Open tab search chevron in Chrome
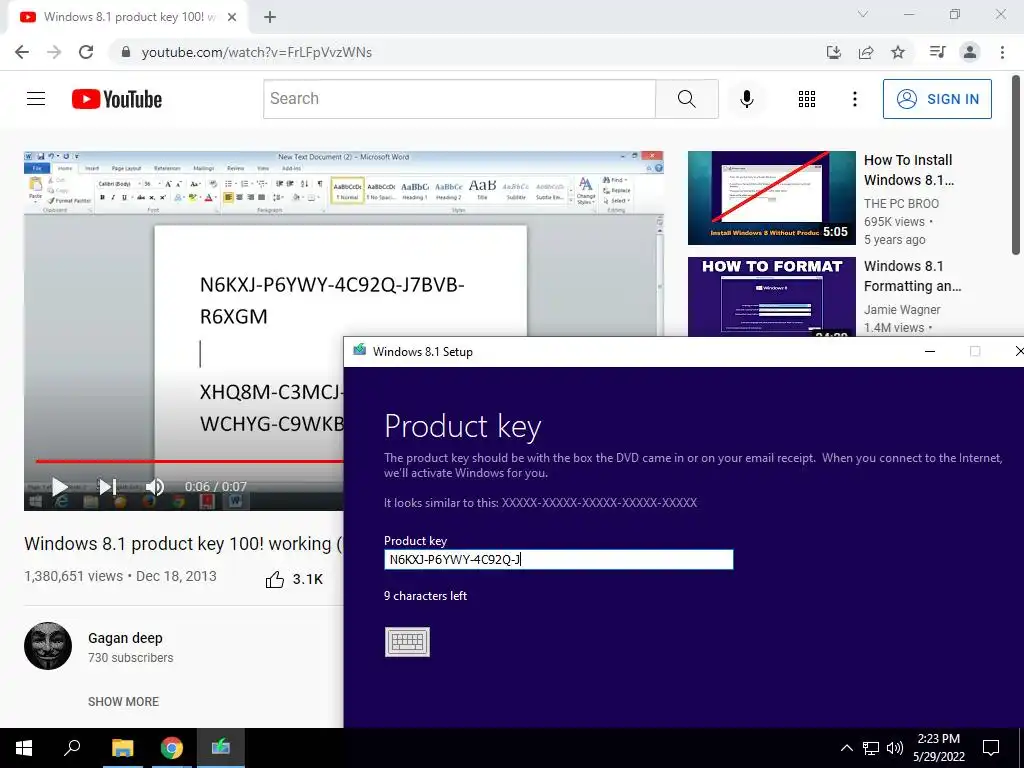This screenshot has height=768, width=1024. coord(863,14)
